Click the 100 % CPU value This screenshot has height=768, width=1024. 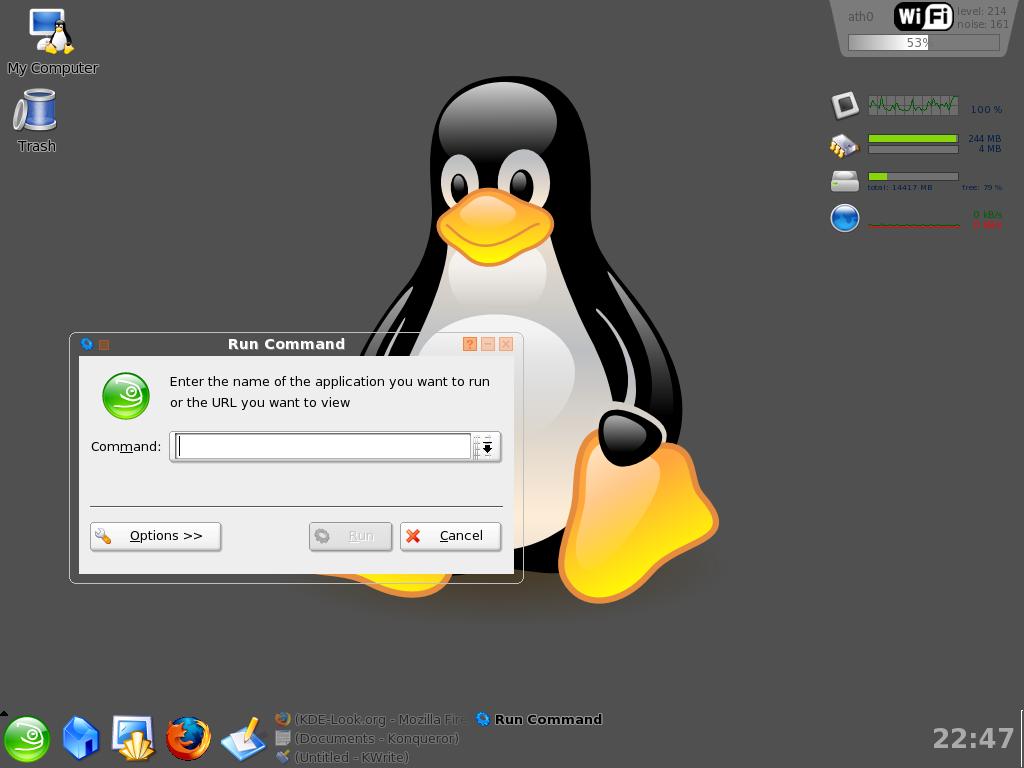[986, 110]
